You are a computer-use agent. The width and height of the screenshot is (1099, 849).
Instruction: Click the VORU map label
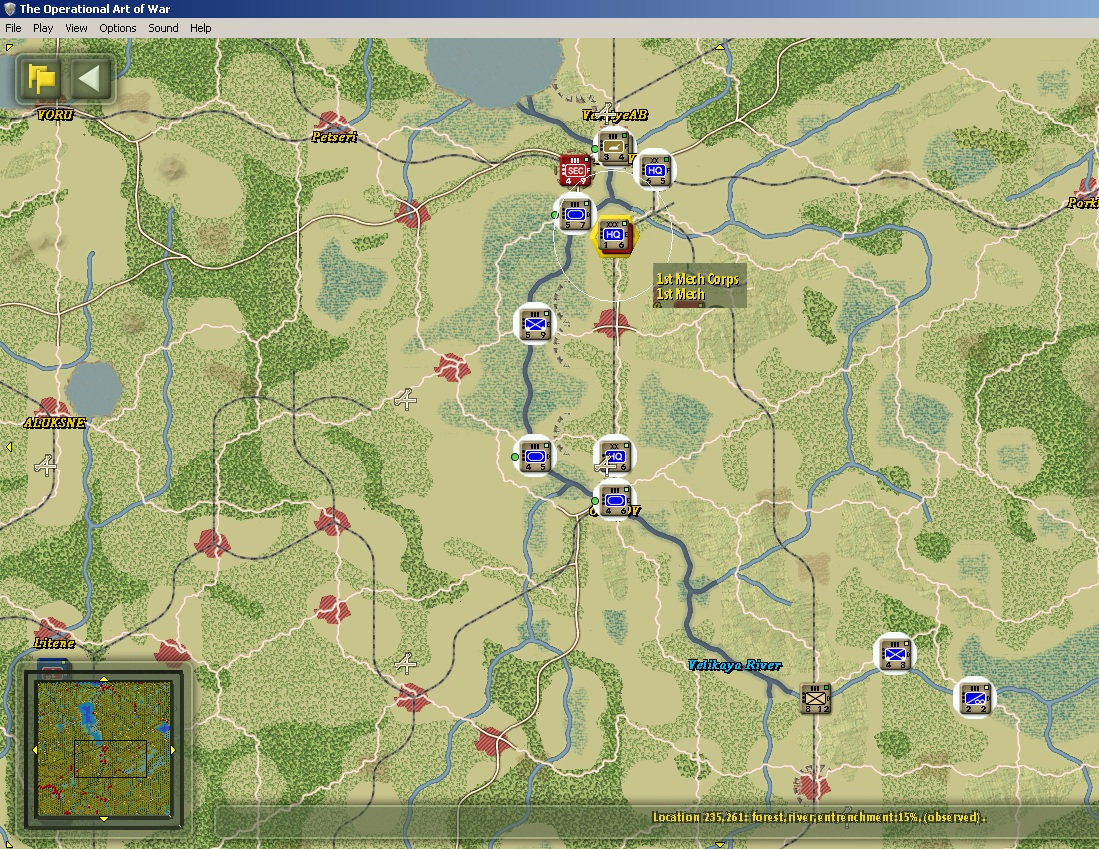[55, 114]
